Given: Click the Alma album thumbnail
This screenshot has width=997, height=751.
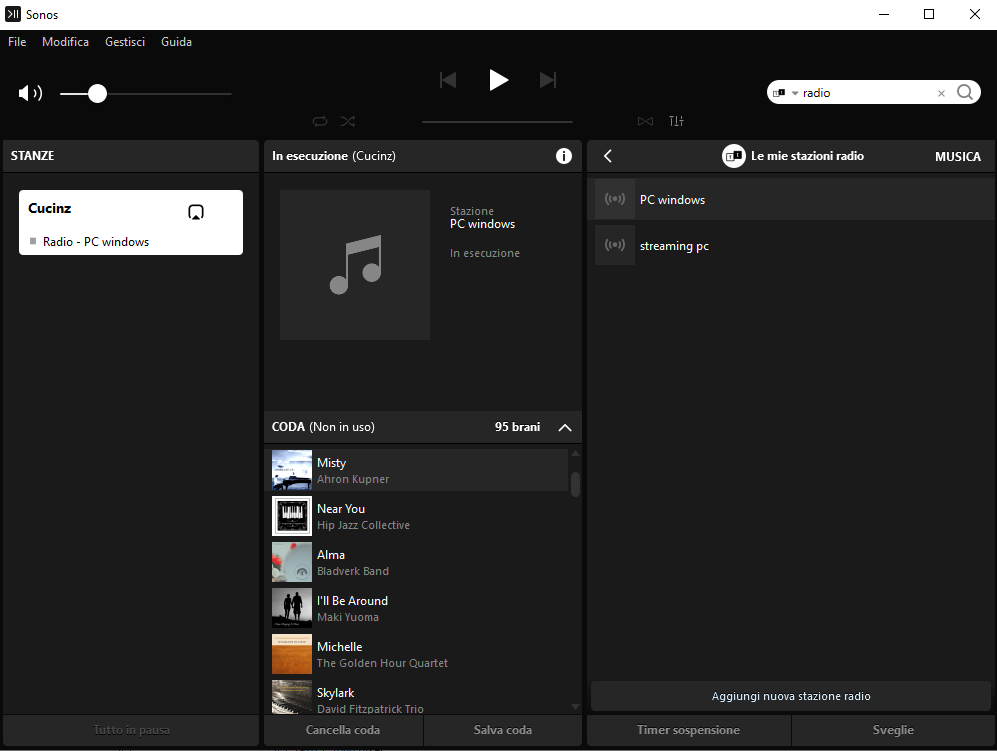Looking at the screenshot, I should [292, 562].
